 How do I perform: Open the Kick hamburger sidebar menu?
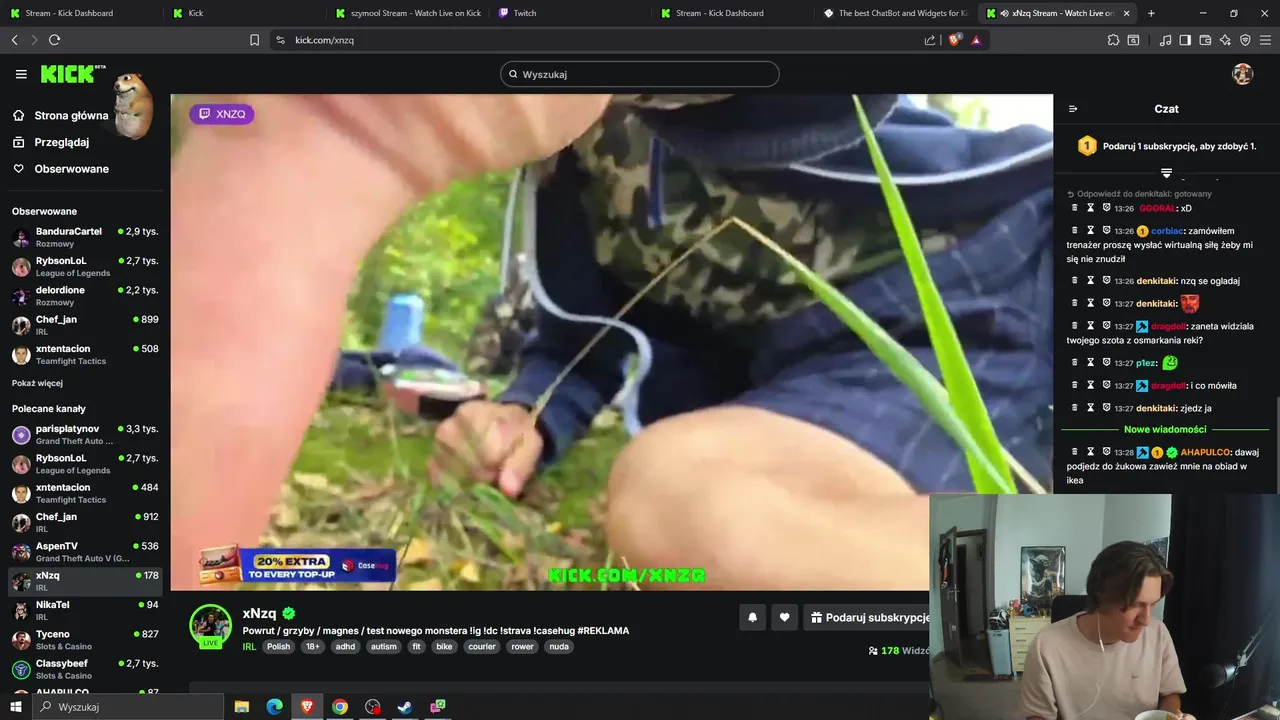(x=21, y=74)
